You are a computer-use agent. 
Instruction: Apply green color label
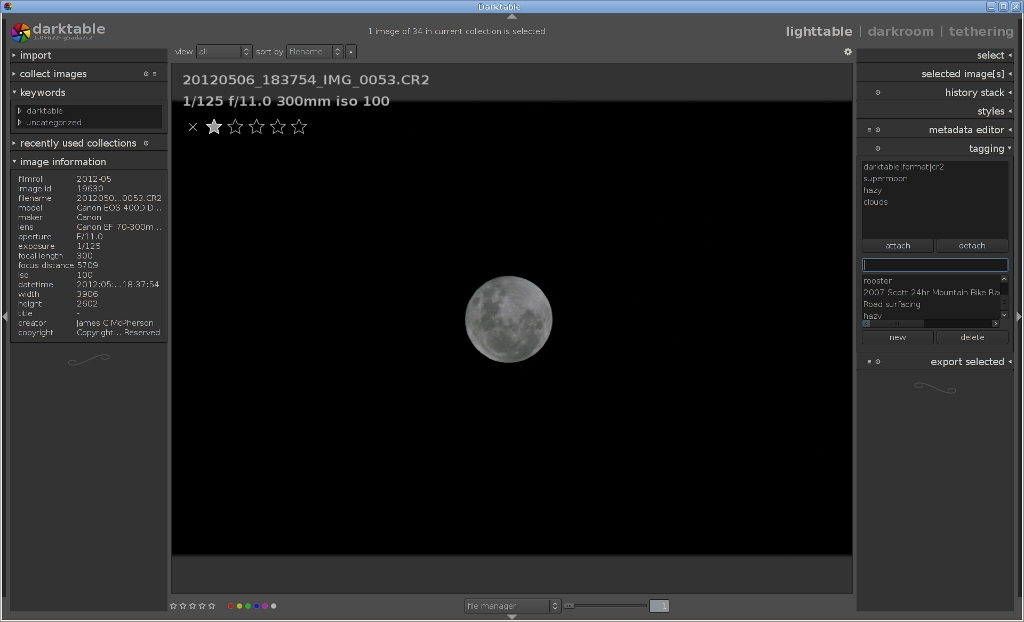point(248,606)
